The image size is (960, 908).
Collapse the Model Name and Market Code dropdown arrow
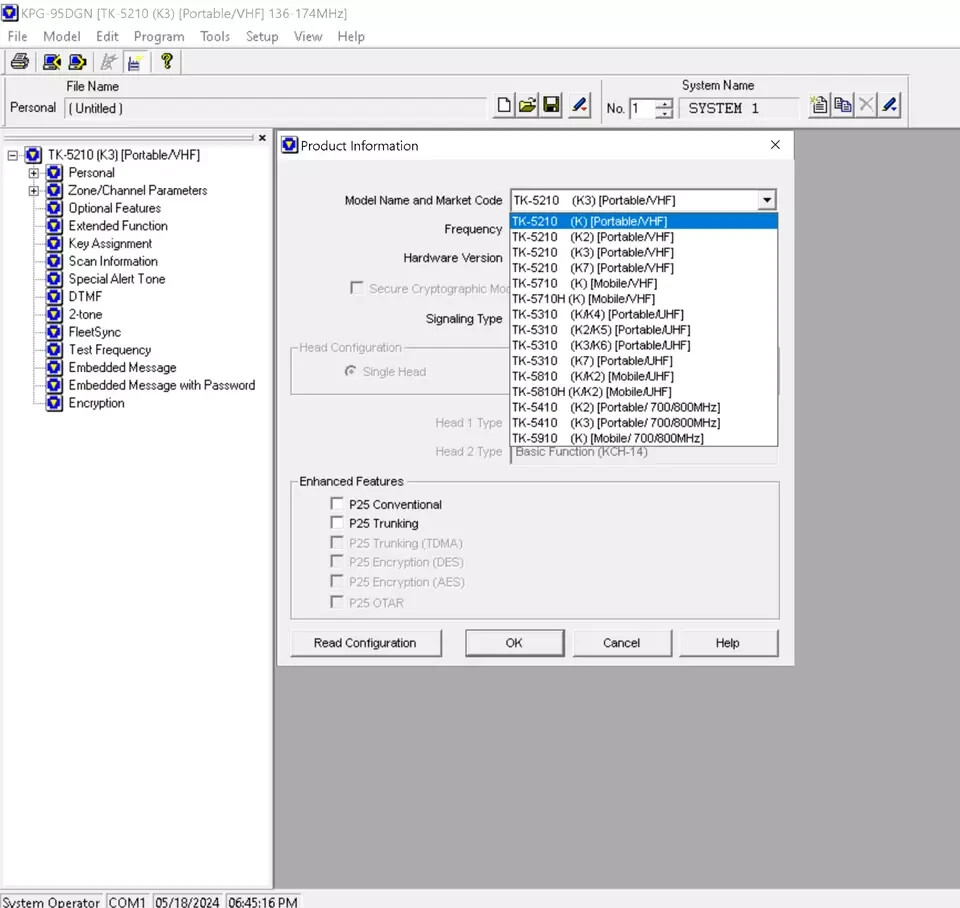coord(766,201)
